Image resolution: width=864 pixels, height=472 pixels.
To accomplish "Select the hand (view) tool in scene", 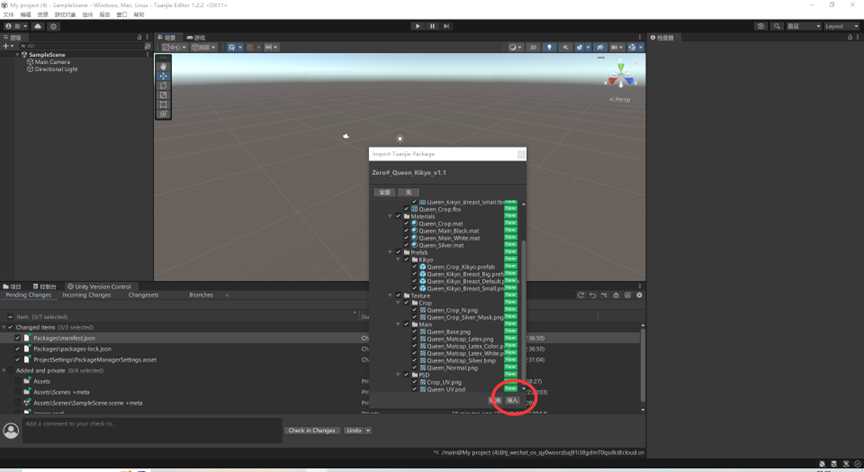I will tap(163, 66).
